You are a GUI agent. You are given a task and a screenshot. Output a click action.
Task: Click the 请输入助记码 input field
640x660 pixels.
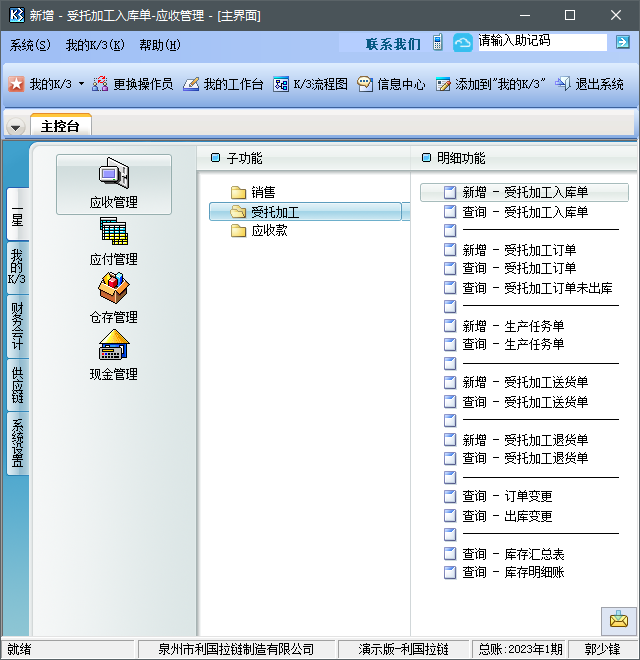point(540,42)
